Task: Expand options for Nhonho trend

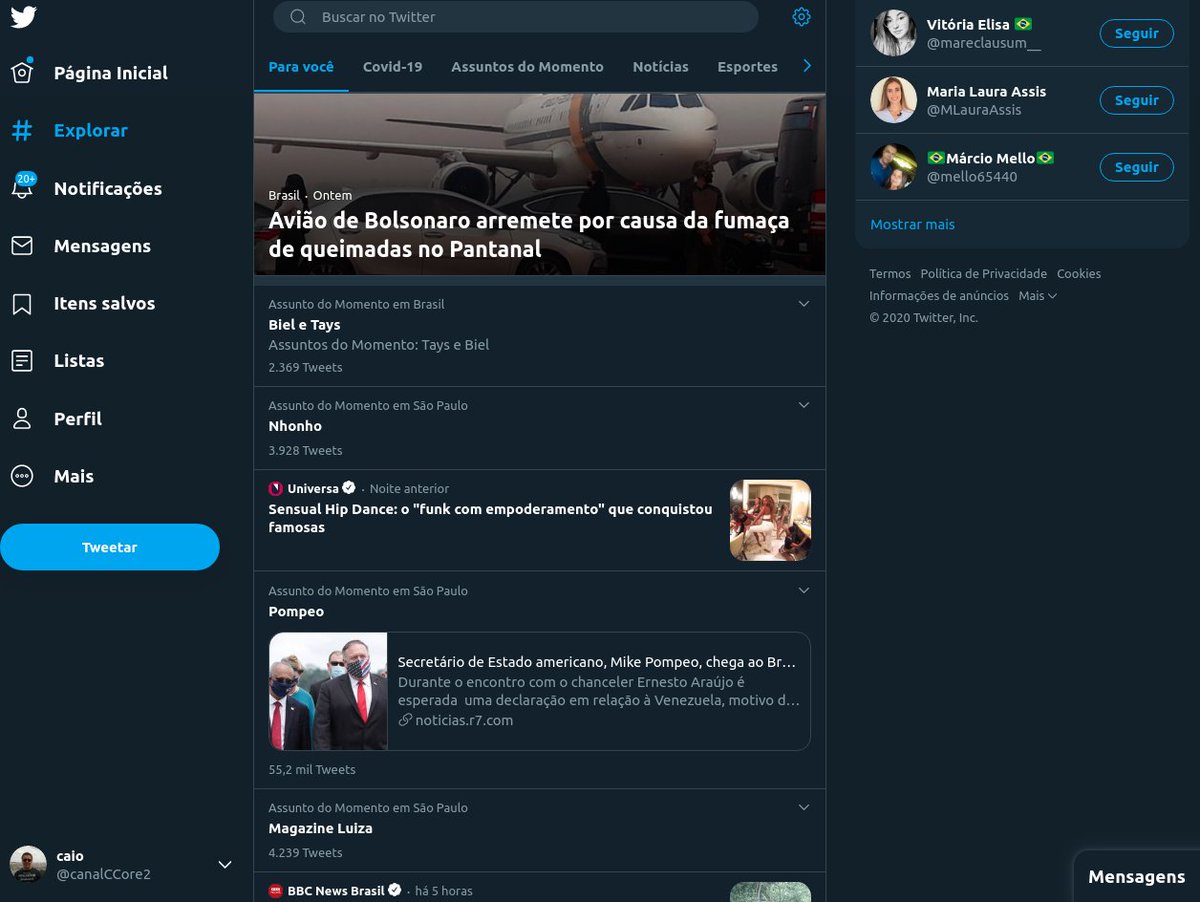Action: point(804,405)
